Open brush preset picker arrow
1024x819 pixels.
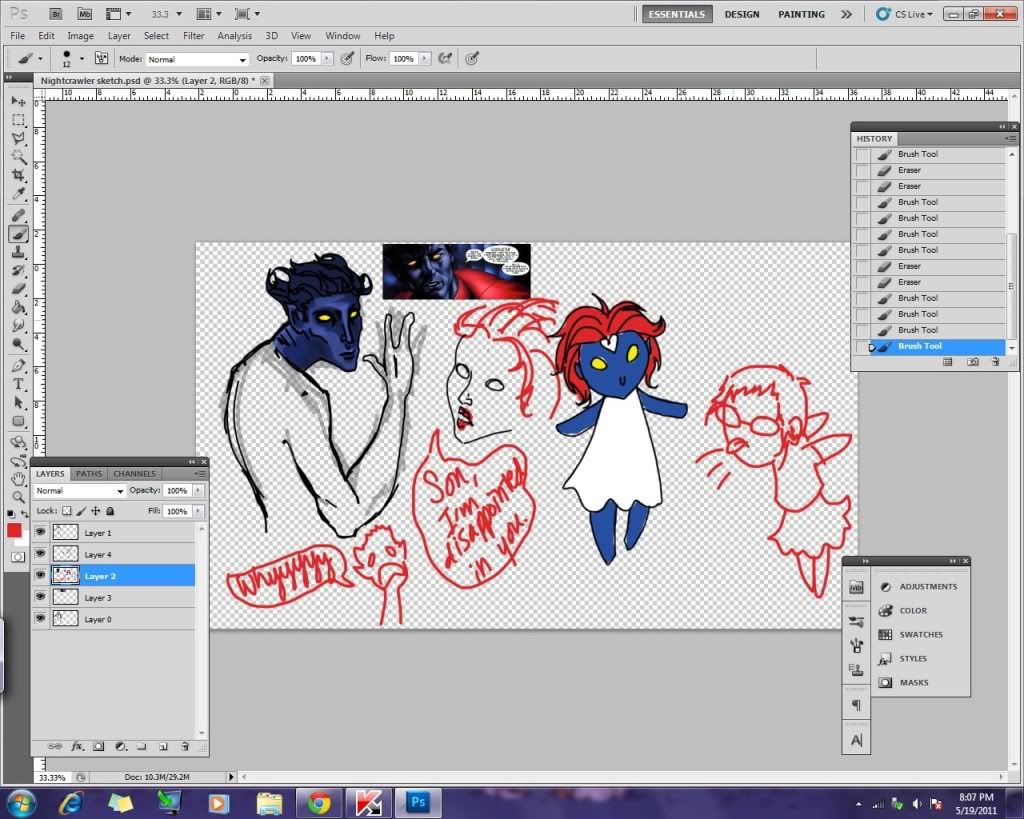(82, 59)
